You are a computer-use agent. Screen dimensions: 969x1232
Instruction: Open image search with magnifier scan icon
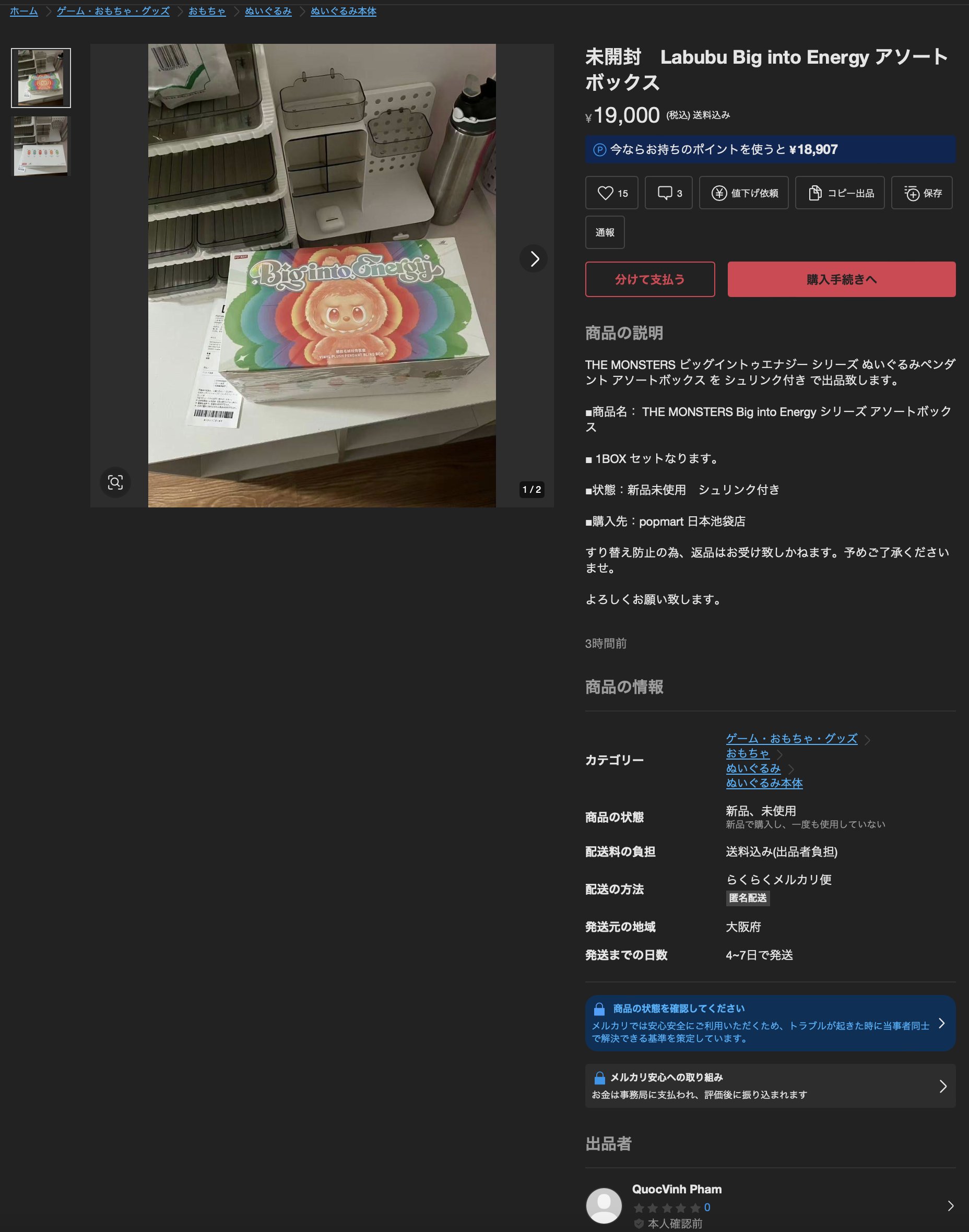click(x=115, y=482)
